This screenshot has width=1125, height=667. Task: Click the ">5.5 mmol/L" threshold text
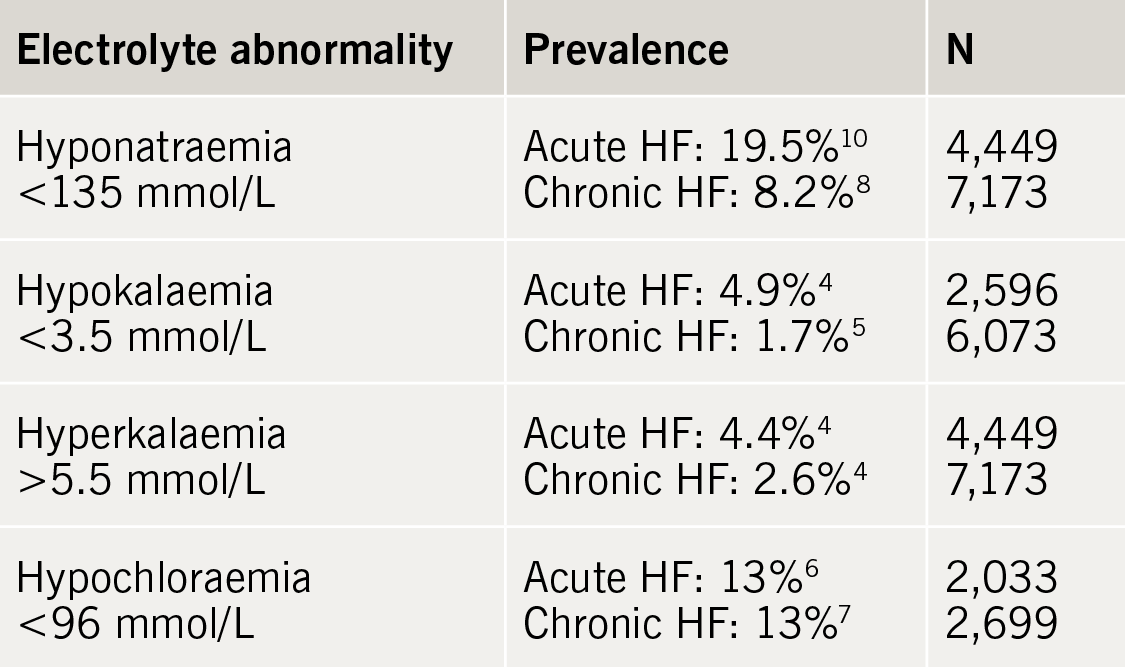coord(141,480)
